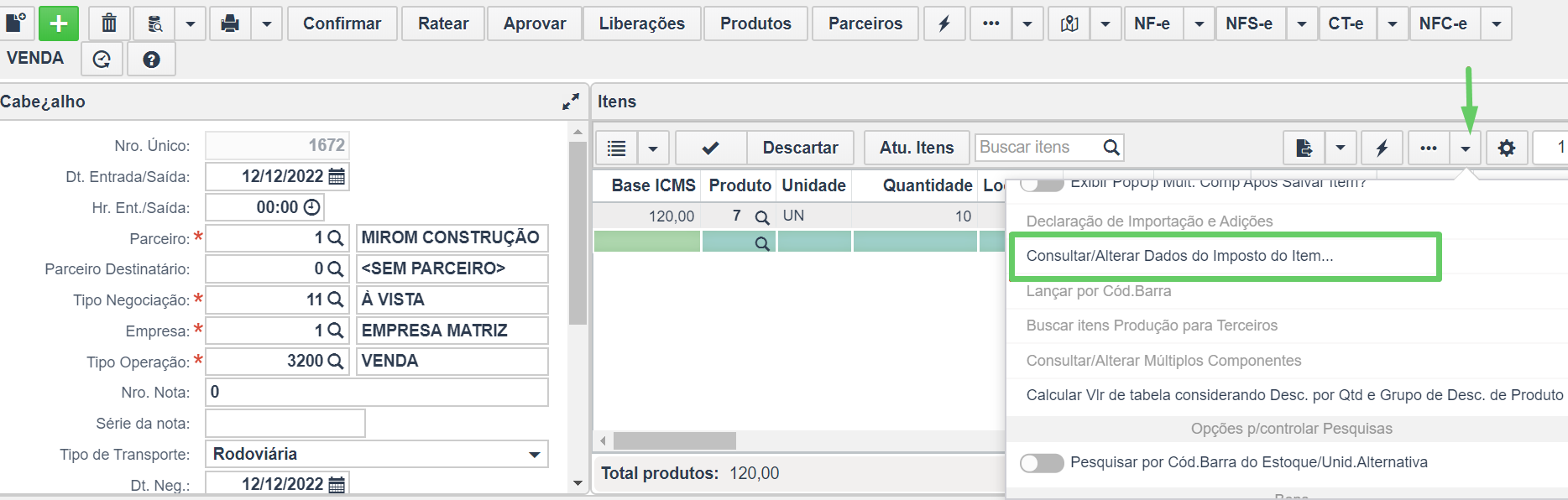Image resolution: width=1568 pixels, height=500 pixels.
Task: Expand the items list view dropdown
Action: [x=653, y=148]
